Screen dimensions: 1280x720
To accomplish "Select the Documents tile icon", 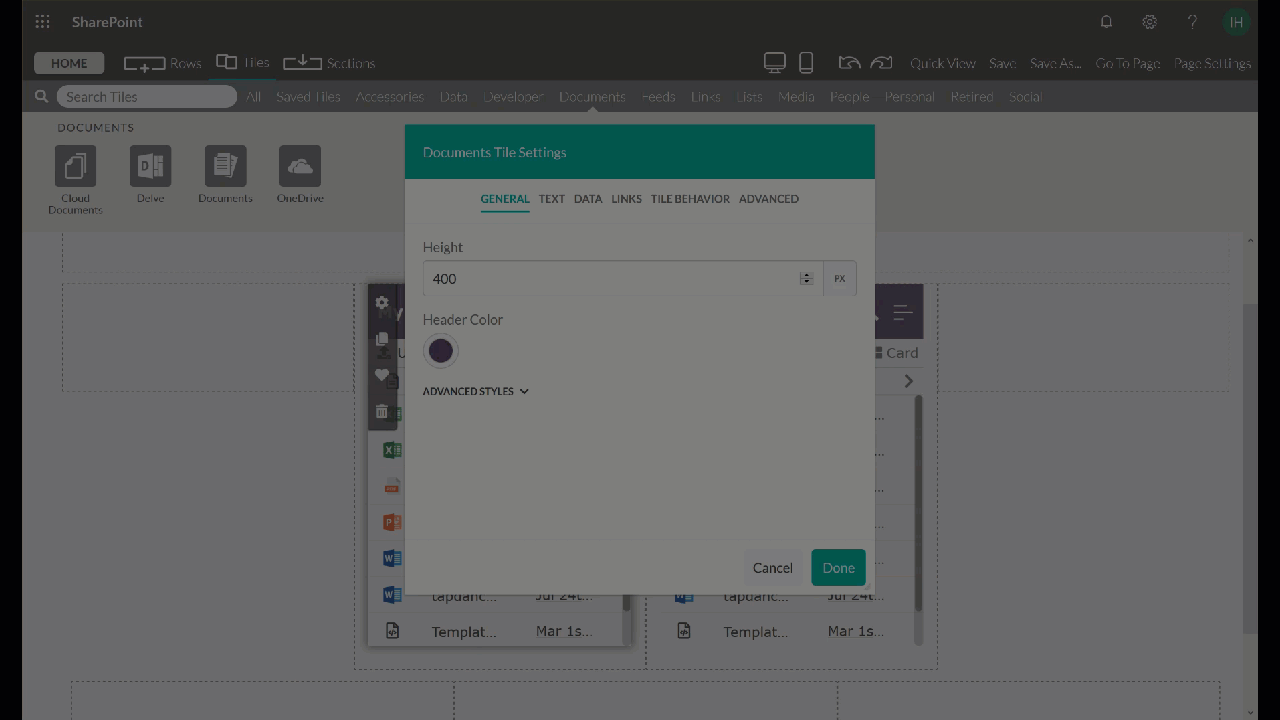I will click(x=226, y=166).
